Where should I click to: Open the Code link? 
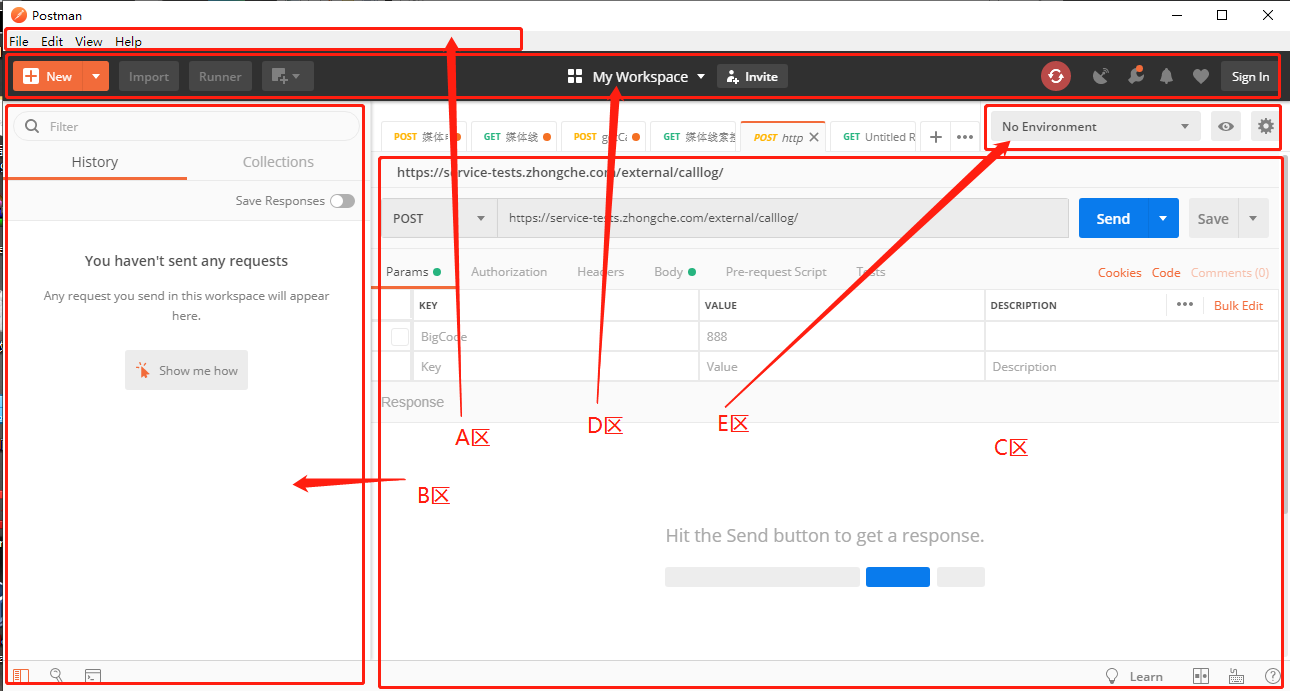(1166, 272)
